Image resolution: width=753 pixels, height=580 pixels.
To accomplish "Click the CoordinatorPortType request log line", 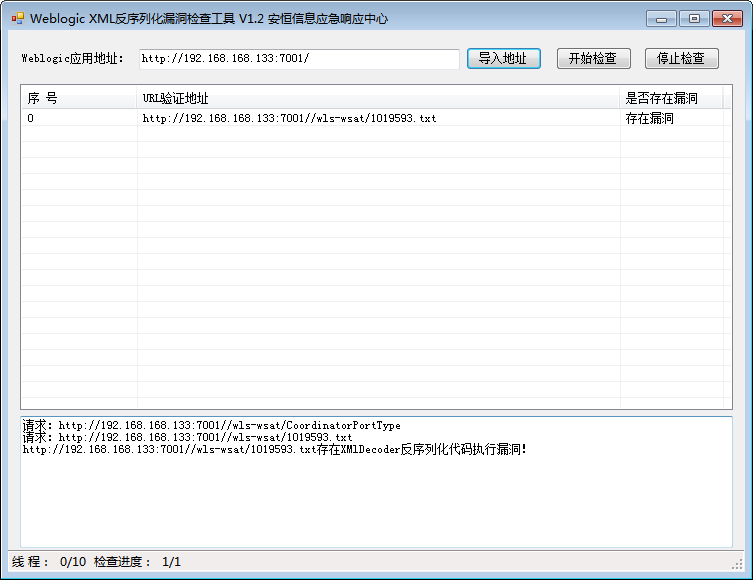I will [211, 425].
